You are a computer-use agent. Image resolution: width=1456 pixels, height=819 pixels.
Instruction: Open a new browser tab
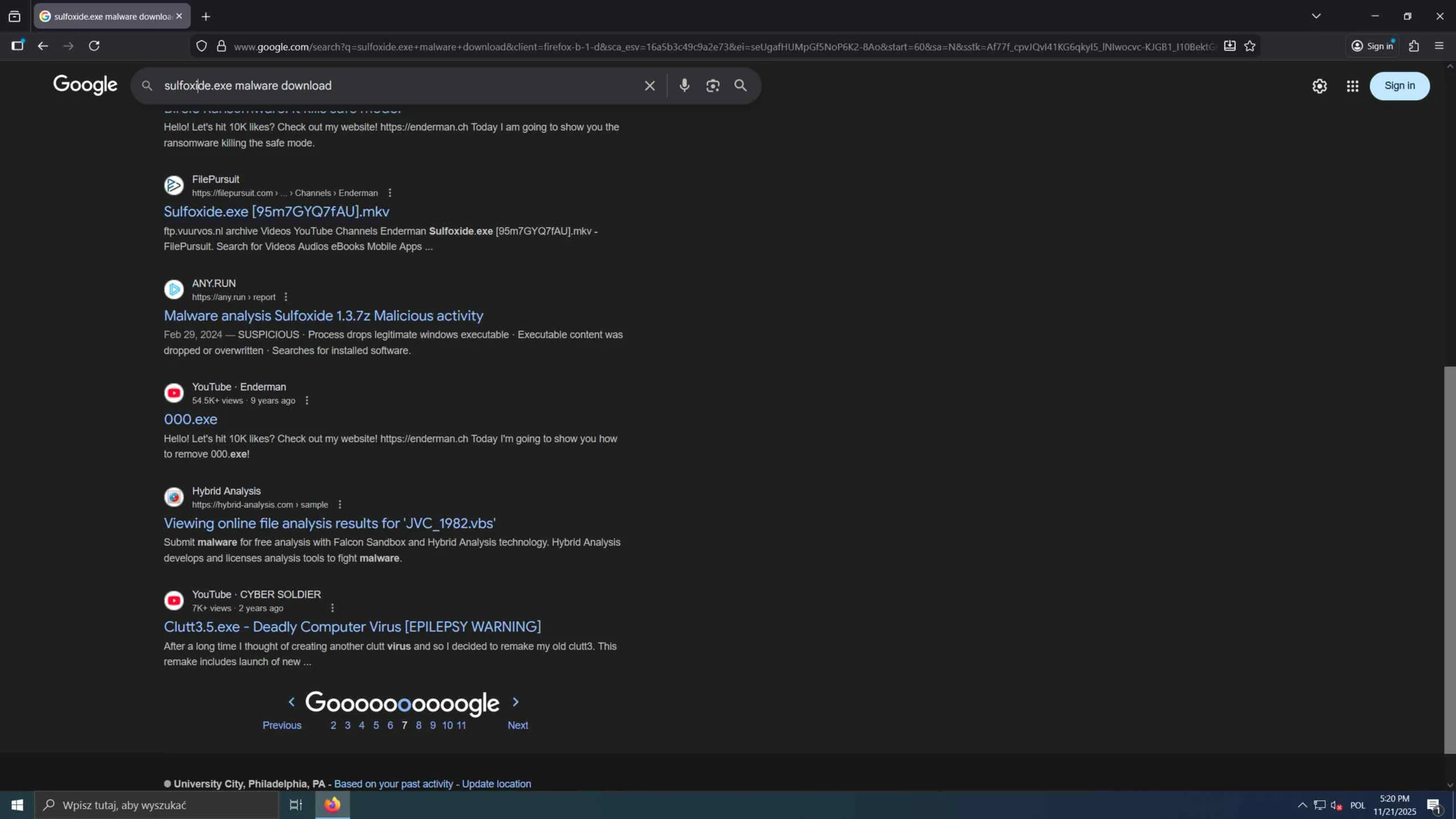[206, 16]
